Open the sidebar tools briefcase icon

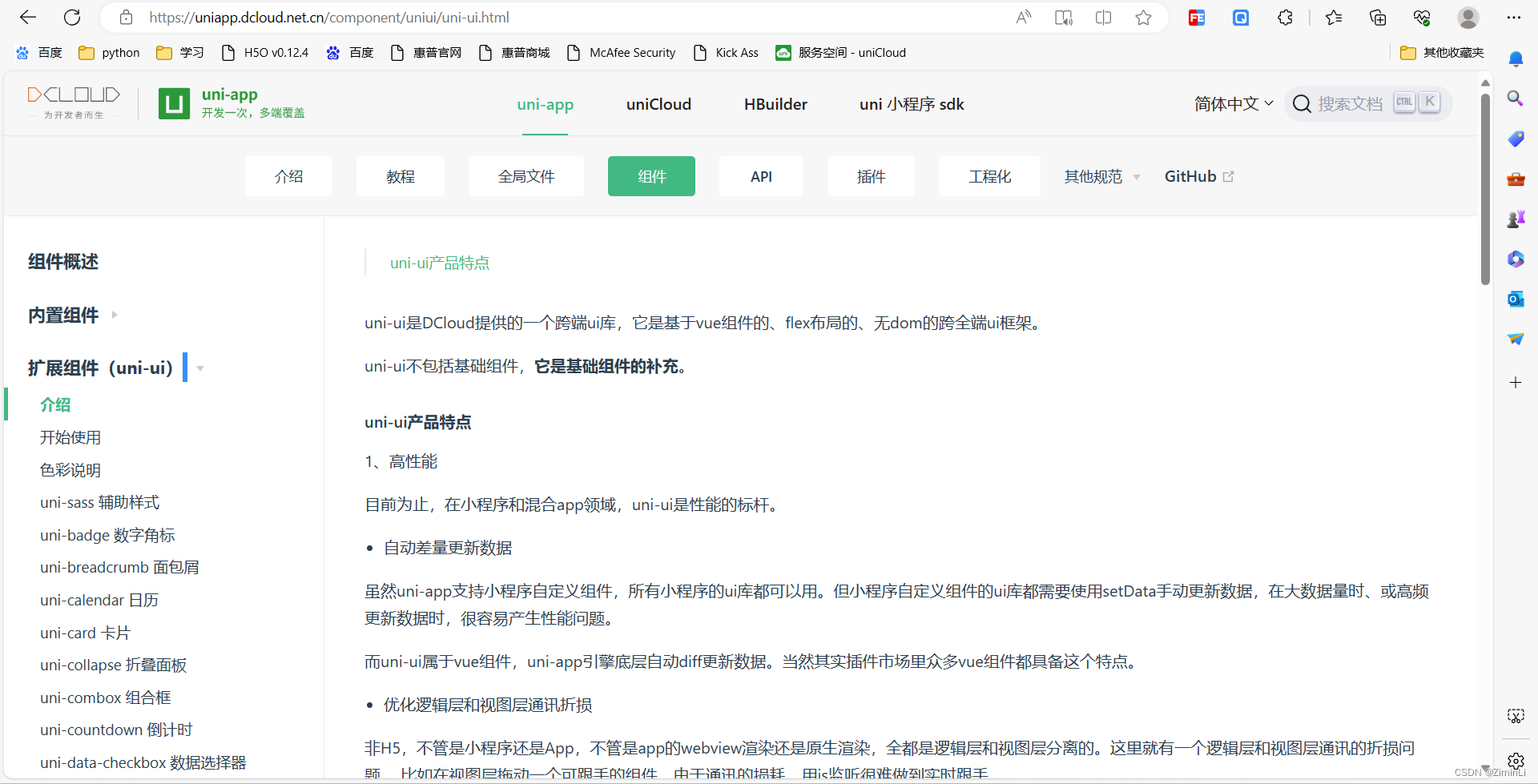(x=1516, y=179)
